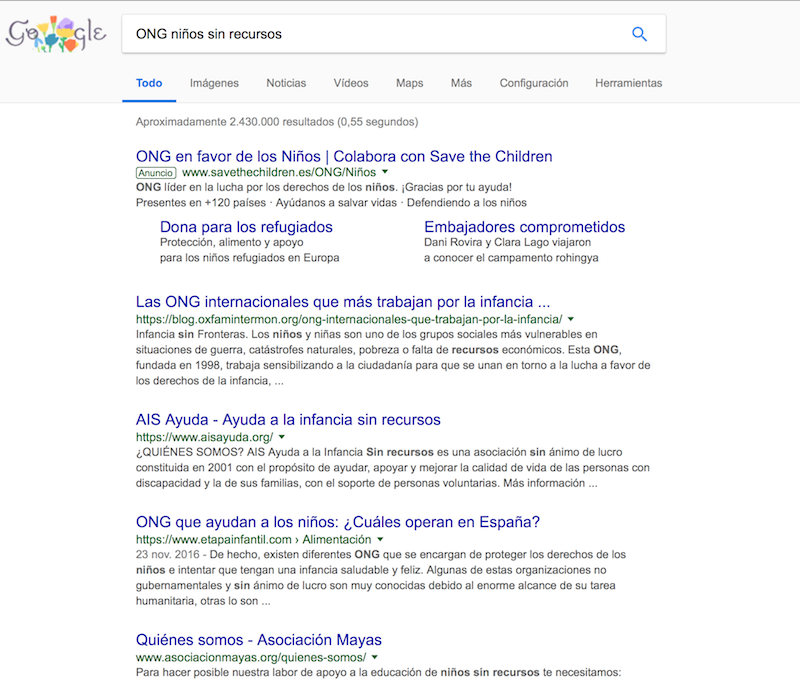Open 'Dona para los refugiados' sitelink
This screenshot has width=800, height=683.
[x=246, y=227]
